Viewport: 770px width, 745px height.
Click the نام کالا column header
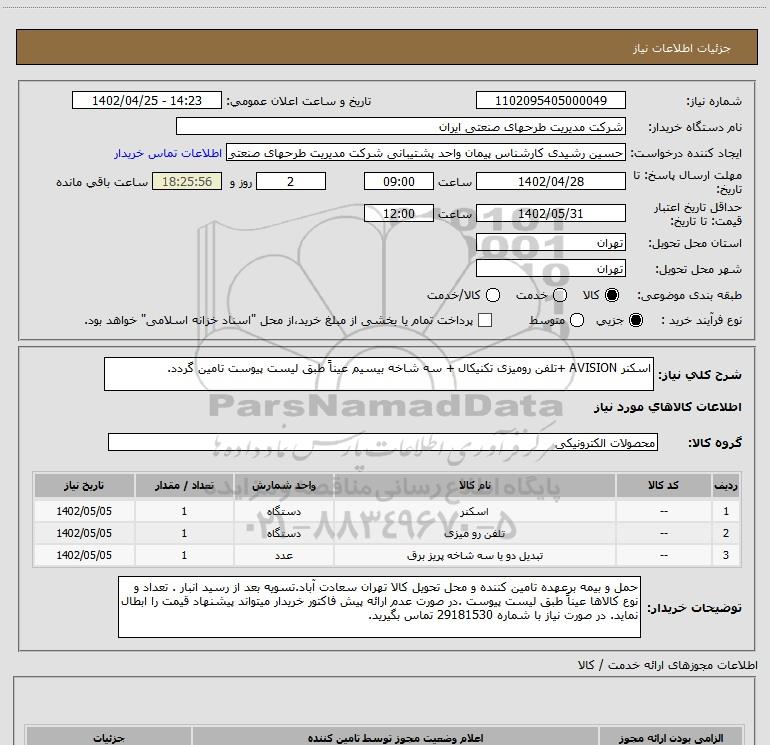tap(474, 485)
